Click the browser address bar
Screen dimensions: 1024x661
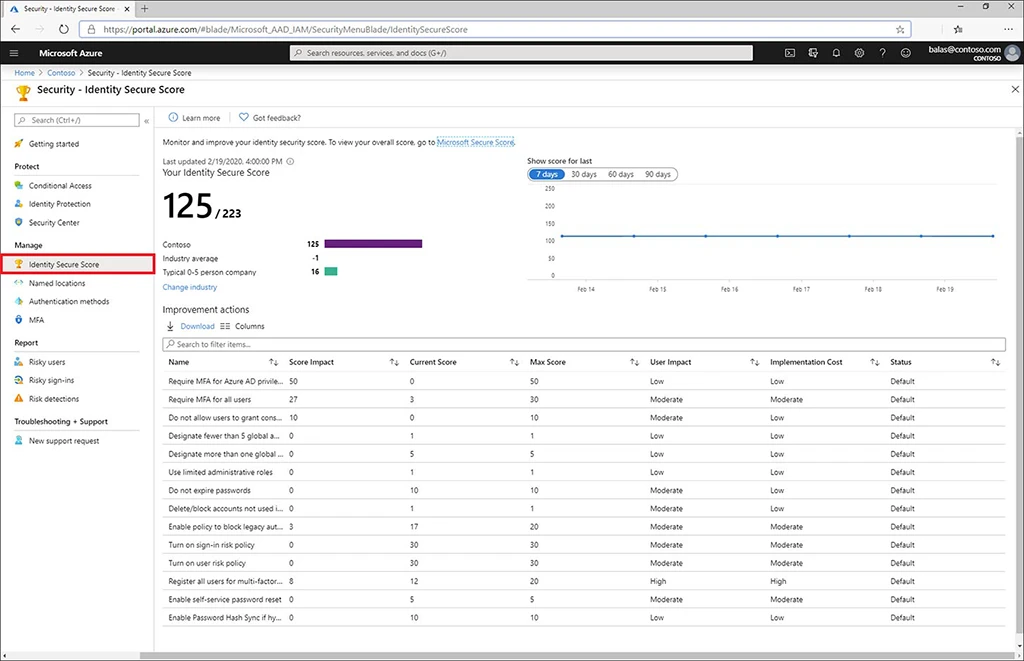coord(495,29)
